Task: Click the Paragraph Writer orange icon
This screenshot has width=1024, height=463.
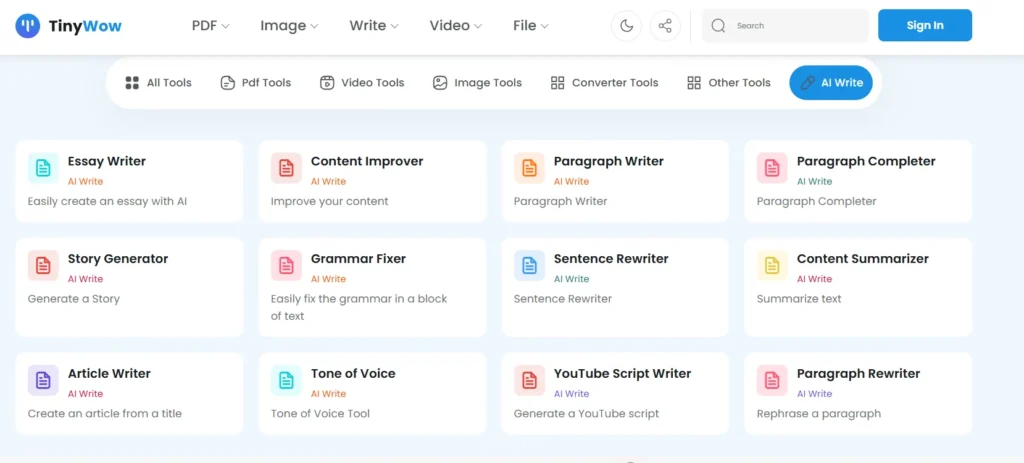Action: pos(529,169)
